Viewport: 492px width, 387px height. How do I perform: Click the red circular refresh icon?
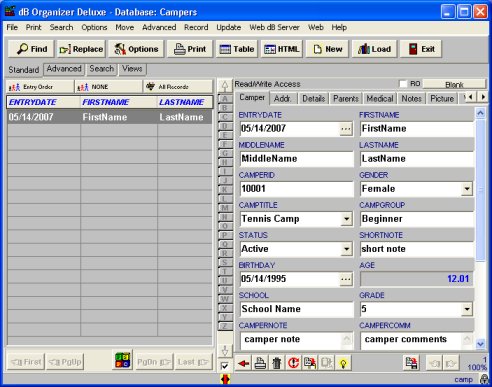pyautogui.click(x=293, y=363)
